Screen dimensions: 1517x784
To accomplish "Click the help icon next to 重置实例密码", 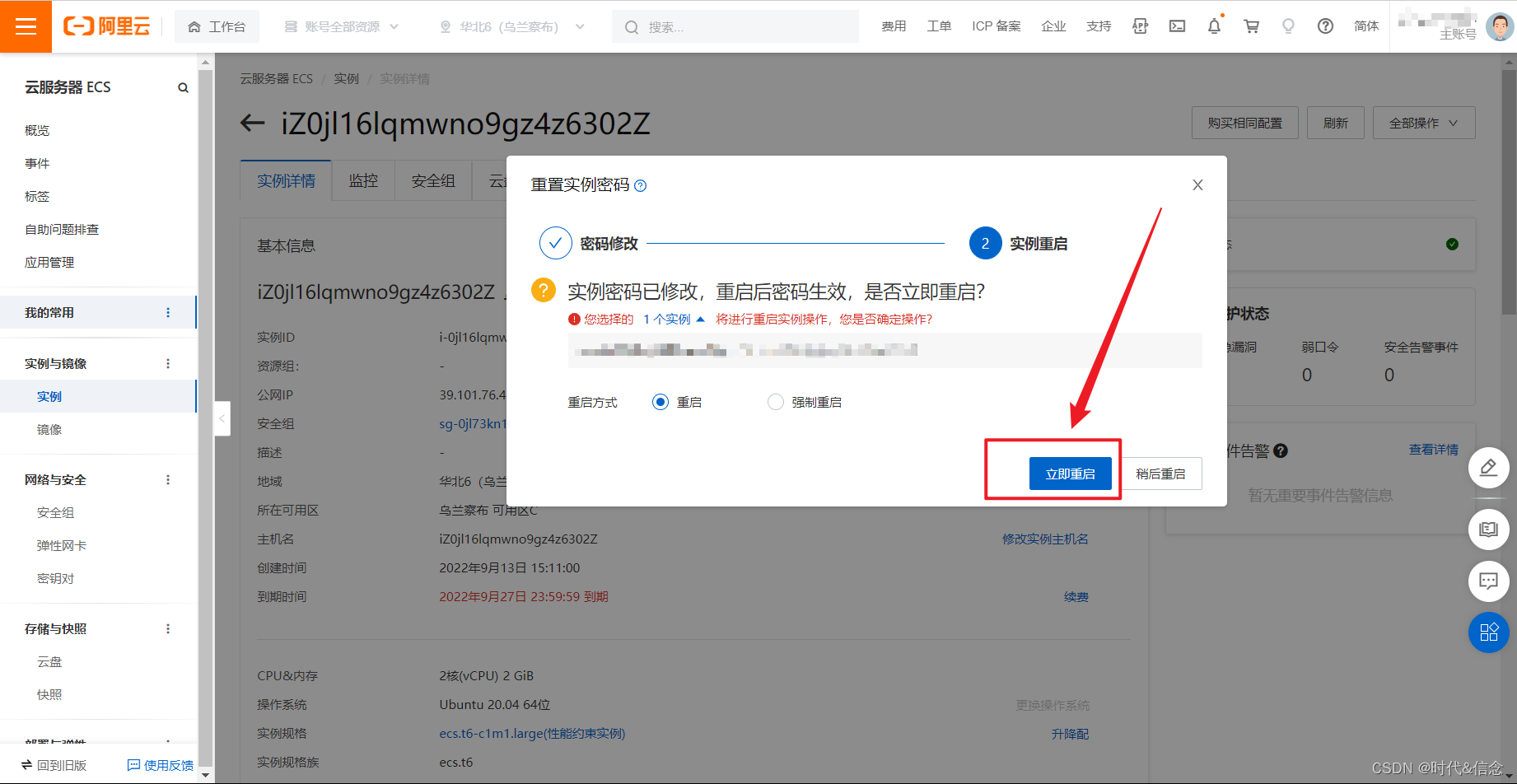I will click(x=641, y=185).
